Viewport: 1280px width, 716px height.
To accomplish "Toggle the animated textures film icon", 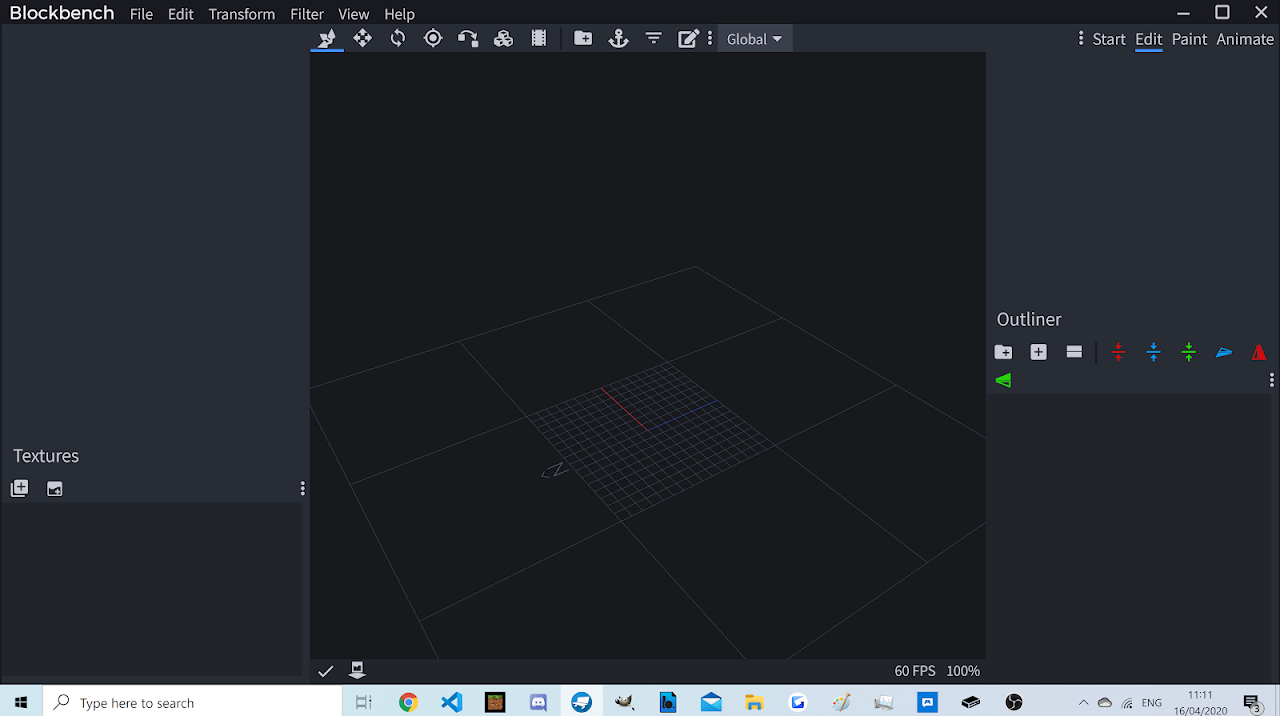I will click(539, 39).
